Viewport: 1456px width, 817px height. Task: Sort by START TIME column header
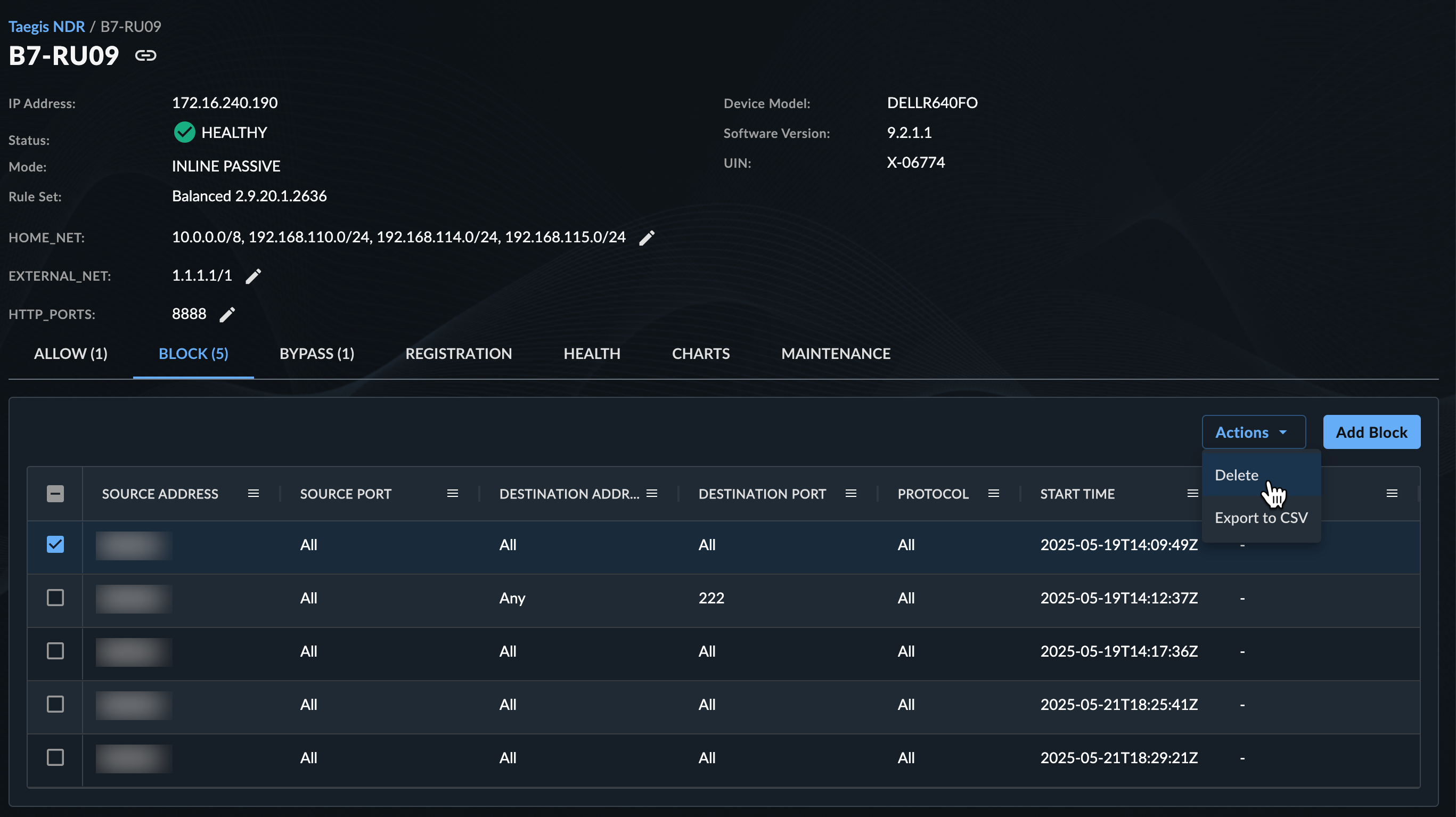click(x=1077, y=494)
